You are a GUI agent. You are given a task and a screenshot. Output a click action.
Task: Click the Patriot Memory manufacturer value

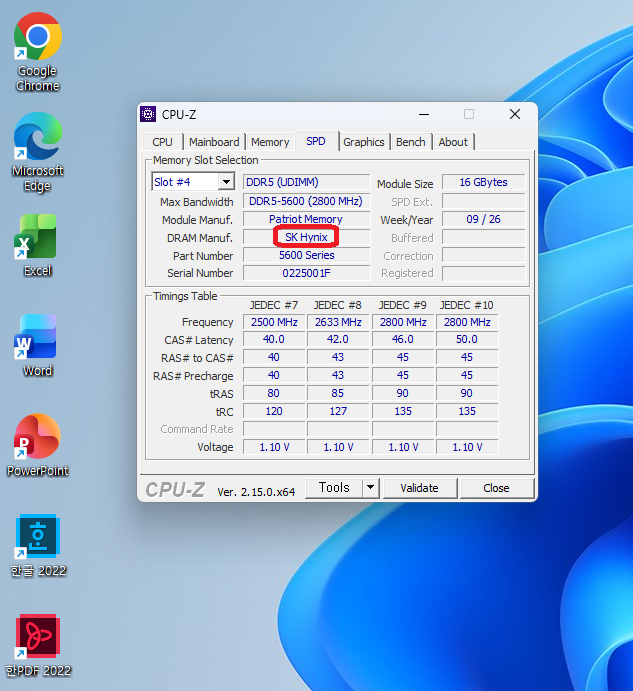click(306, 219)
